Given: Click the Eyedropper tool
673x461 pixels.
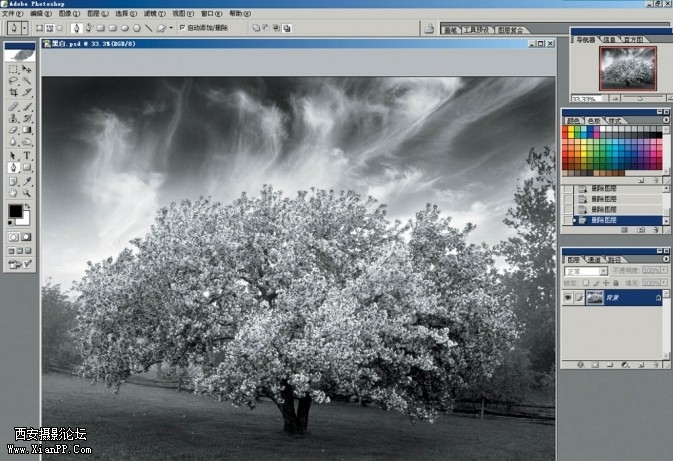Looking at the screenshot, I should click(27, 181).
